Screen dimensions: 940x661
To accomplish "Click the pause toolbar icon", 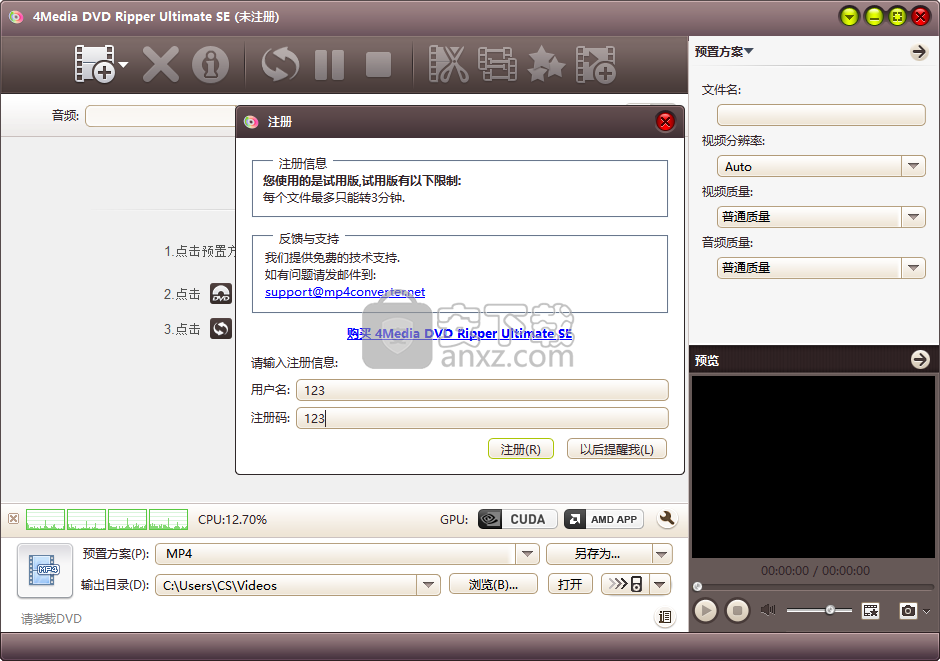I will click(x=329, y=64).
